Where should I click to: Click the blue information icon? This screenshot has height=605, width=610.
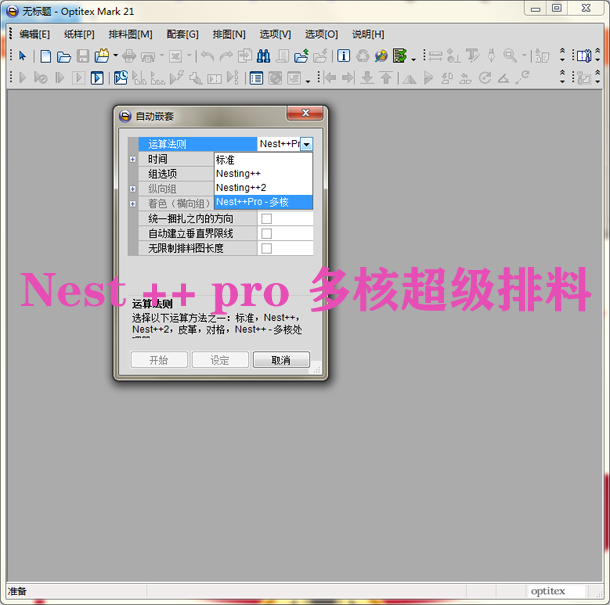[343, 56]
